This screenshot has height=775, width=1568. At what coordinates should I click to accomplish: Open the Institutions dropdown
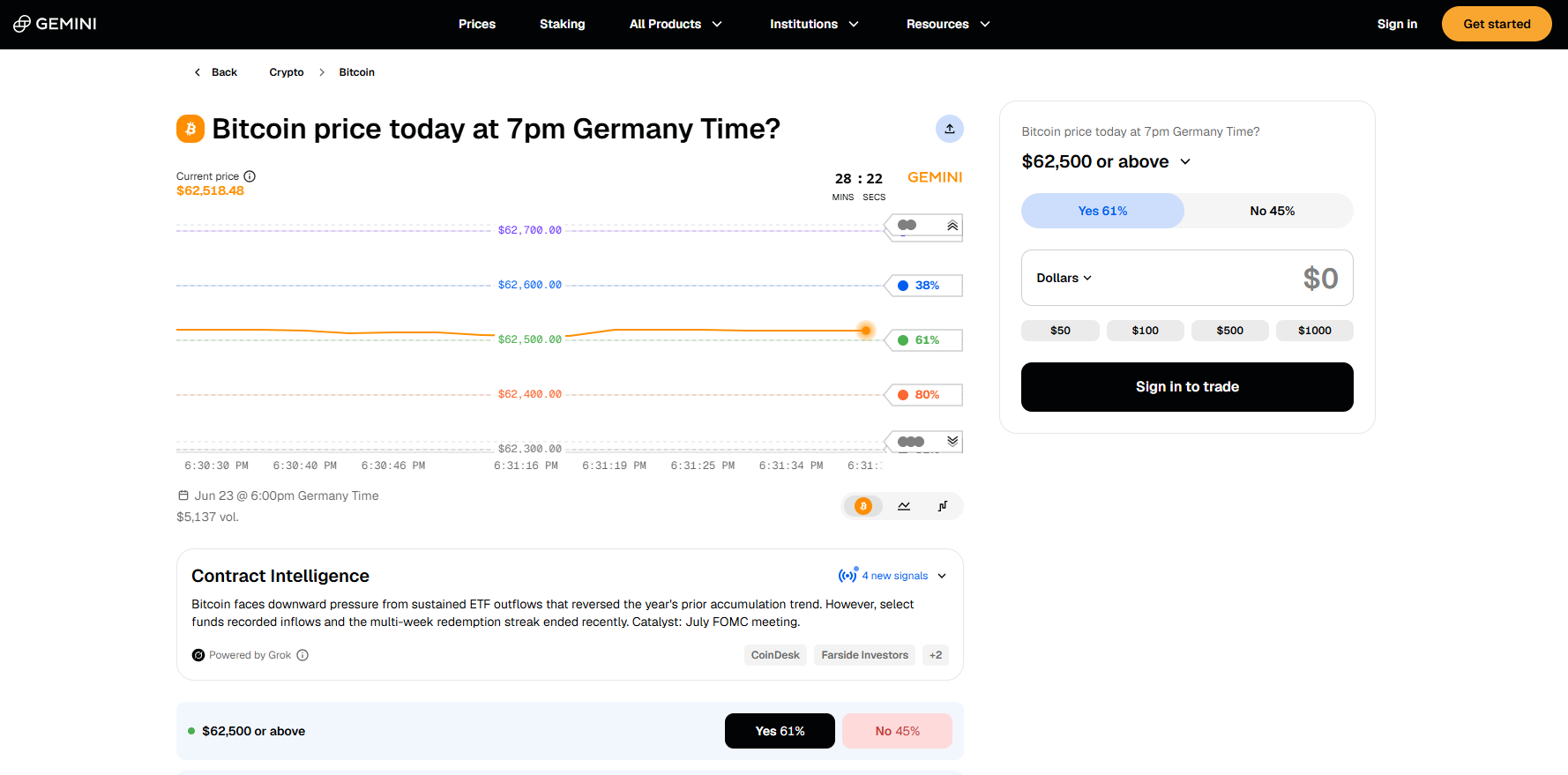[x=814, y=24]
